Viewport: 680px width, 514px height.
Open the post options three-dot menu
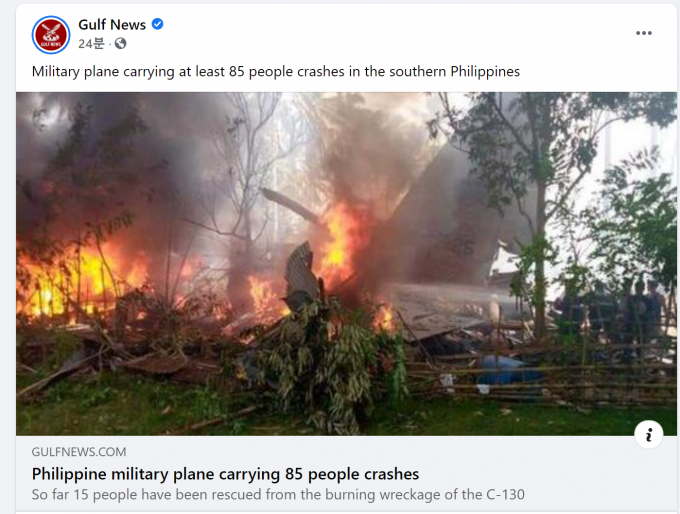pyautogui.click(x=644, y=33)
